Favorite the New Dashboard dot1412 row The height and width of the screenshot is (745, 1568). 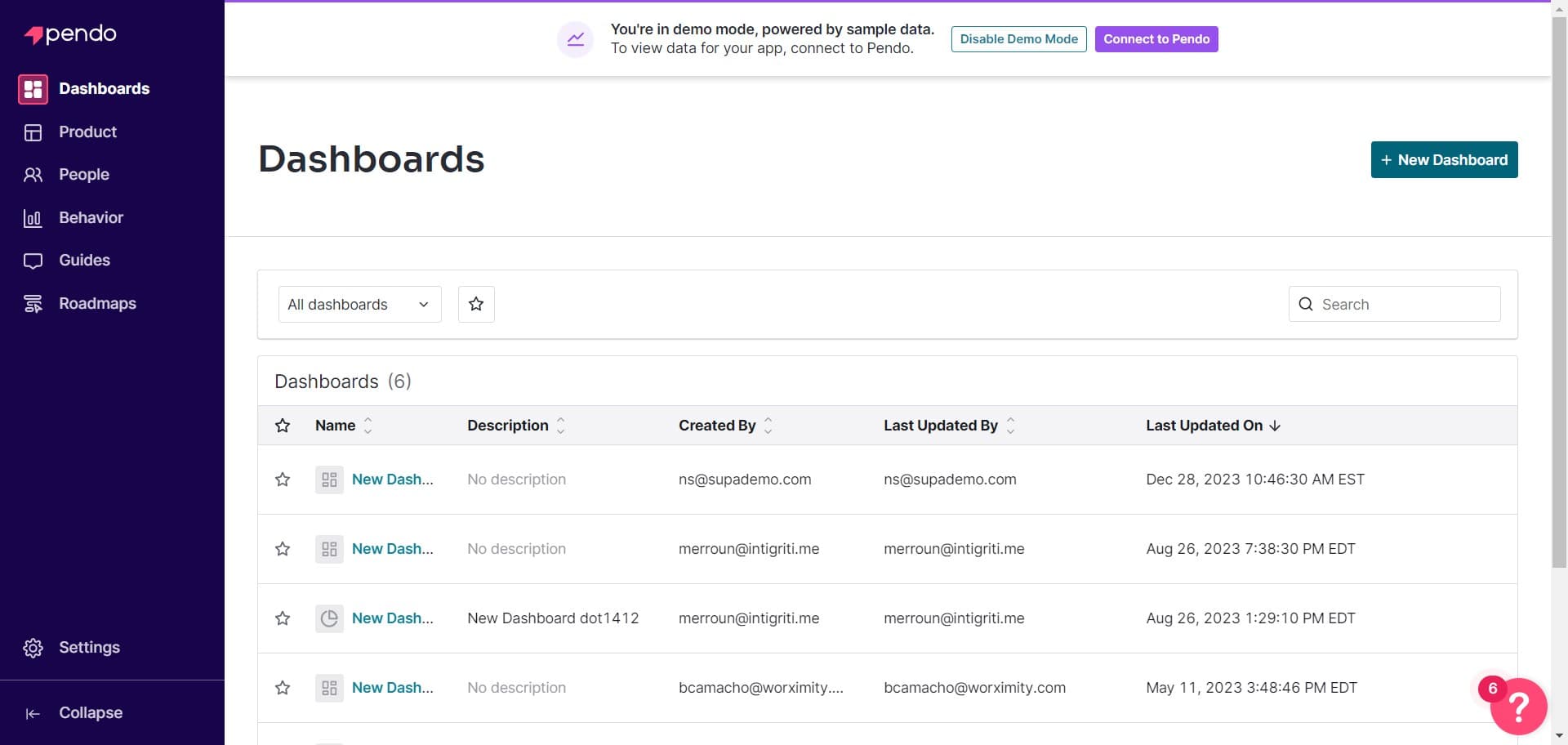point(282,618)
